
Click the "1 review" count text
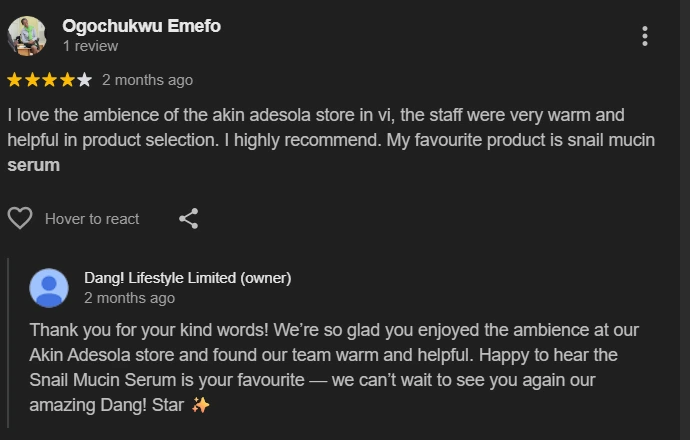click(90, 46)
